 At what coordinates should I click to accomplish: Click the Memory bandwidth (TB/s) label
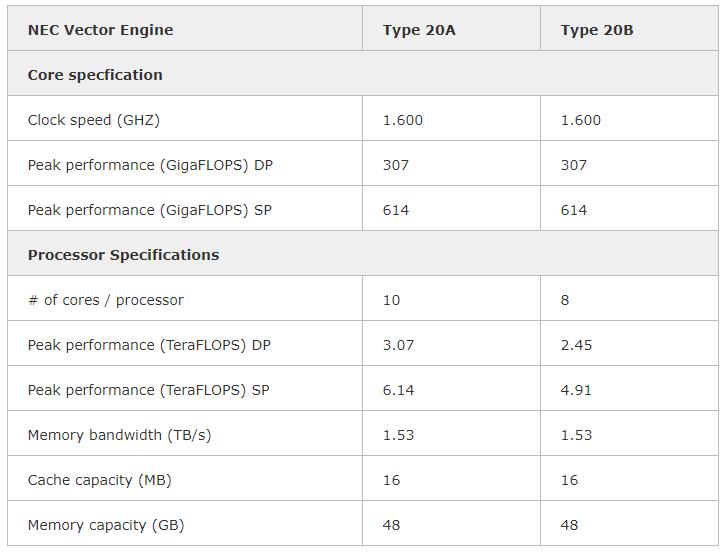[119, 435]
